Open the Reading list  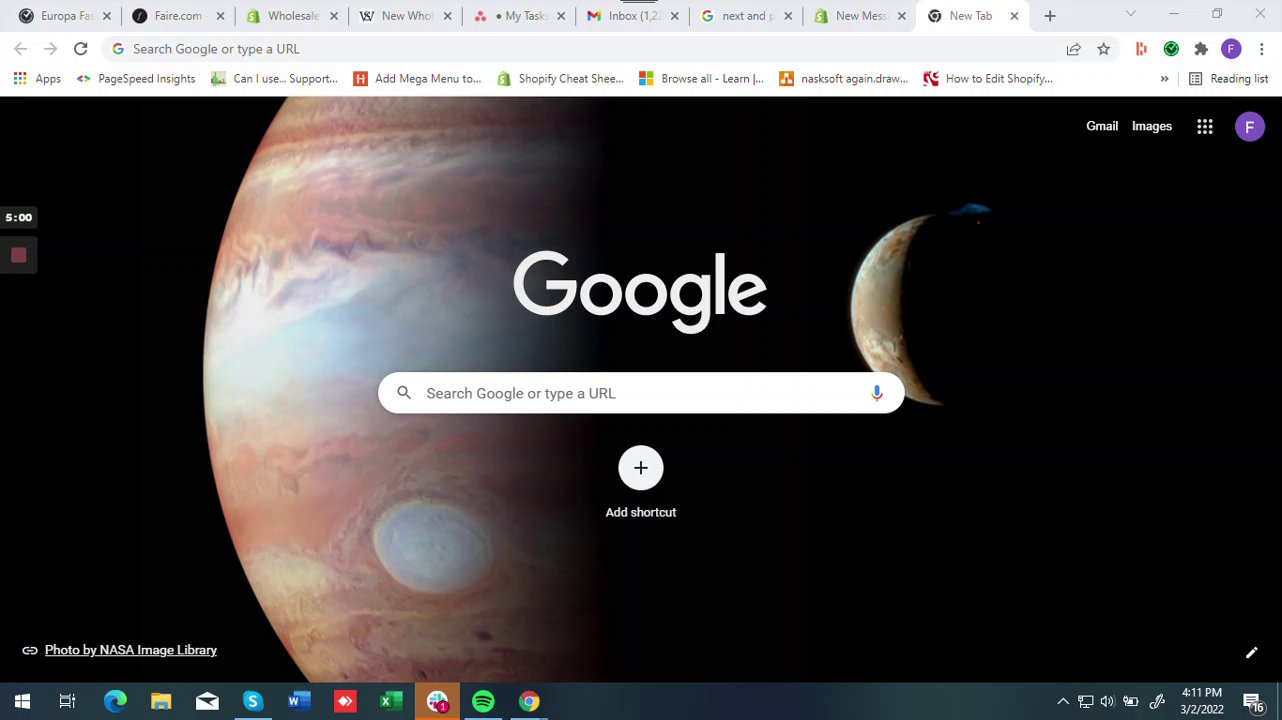[1228, 79]
